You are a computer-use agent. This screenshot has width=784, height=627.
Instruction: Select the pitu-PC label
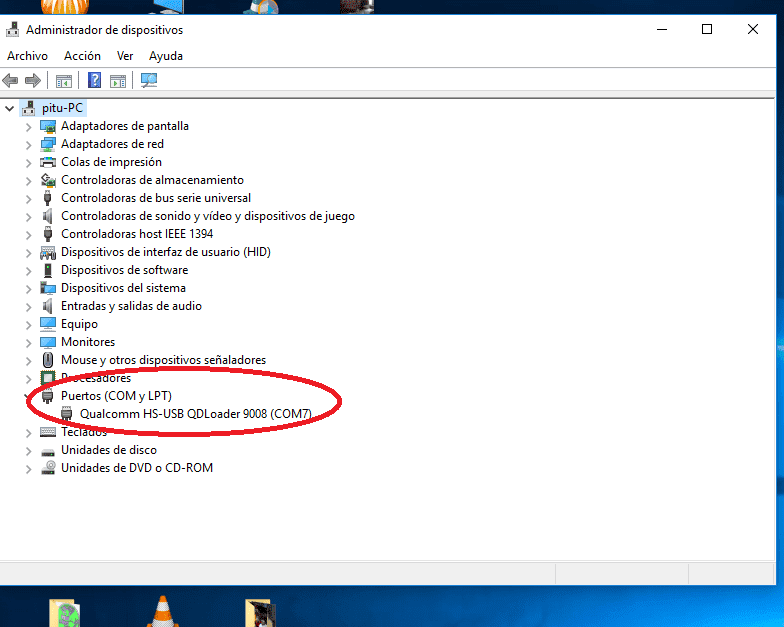[62, 108]
